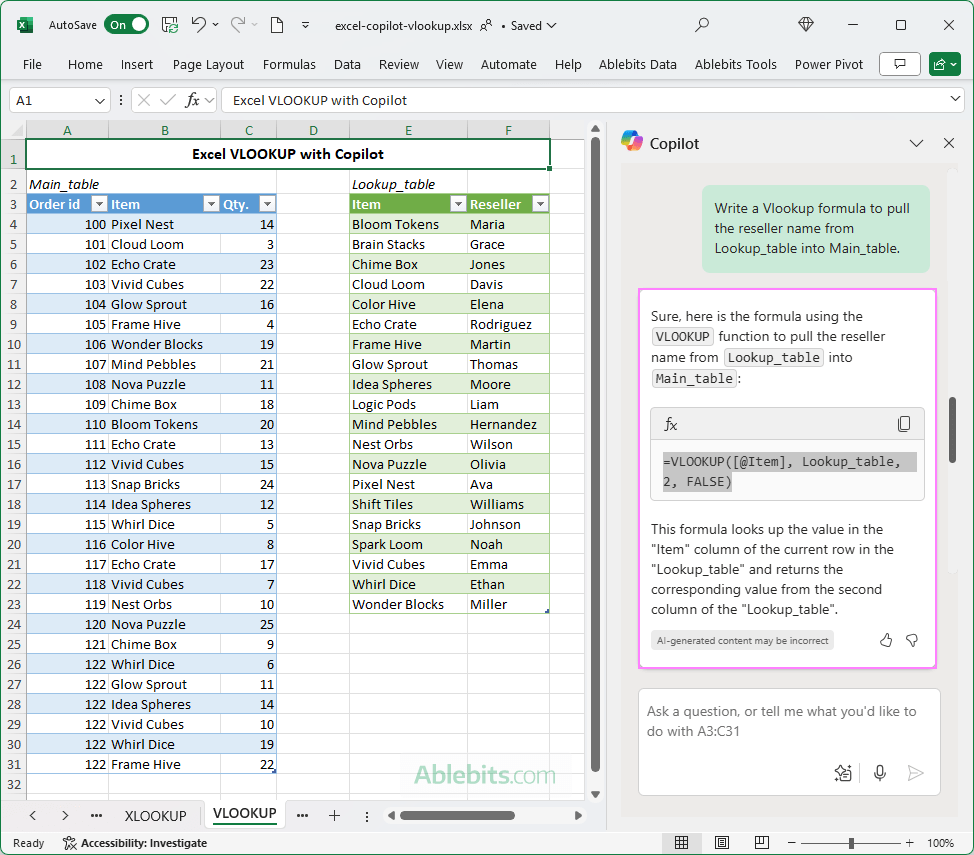Open the Review tab
The image size is (974, 855).
(x=399, y=65)
